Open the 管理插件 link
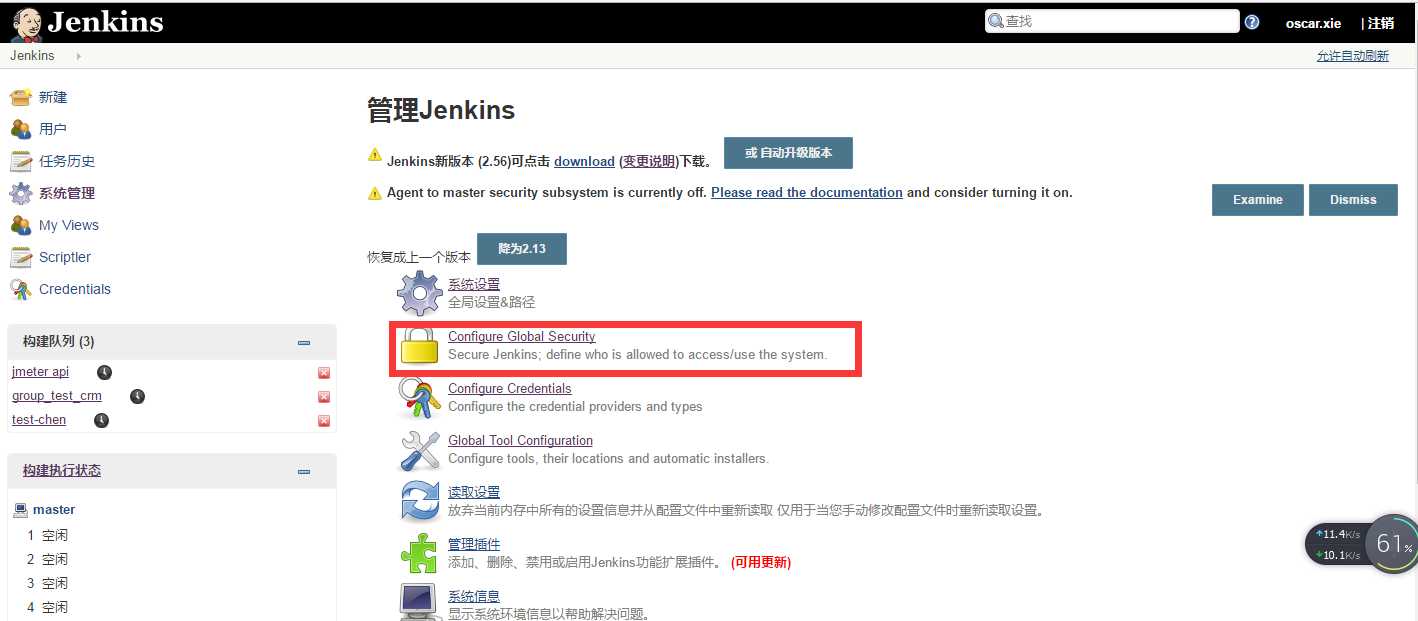 point(474,544)
